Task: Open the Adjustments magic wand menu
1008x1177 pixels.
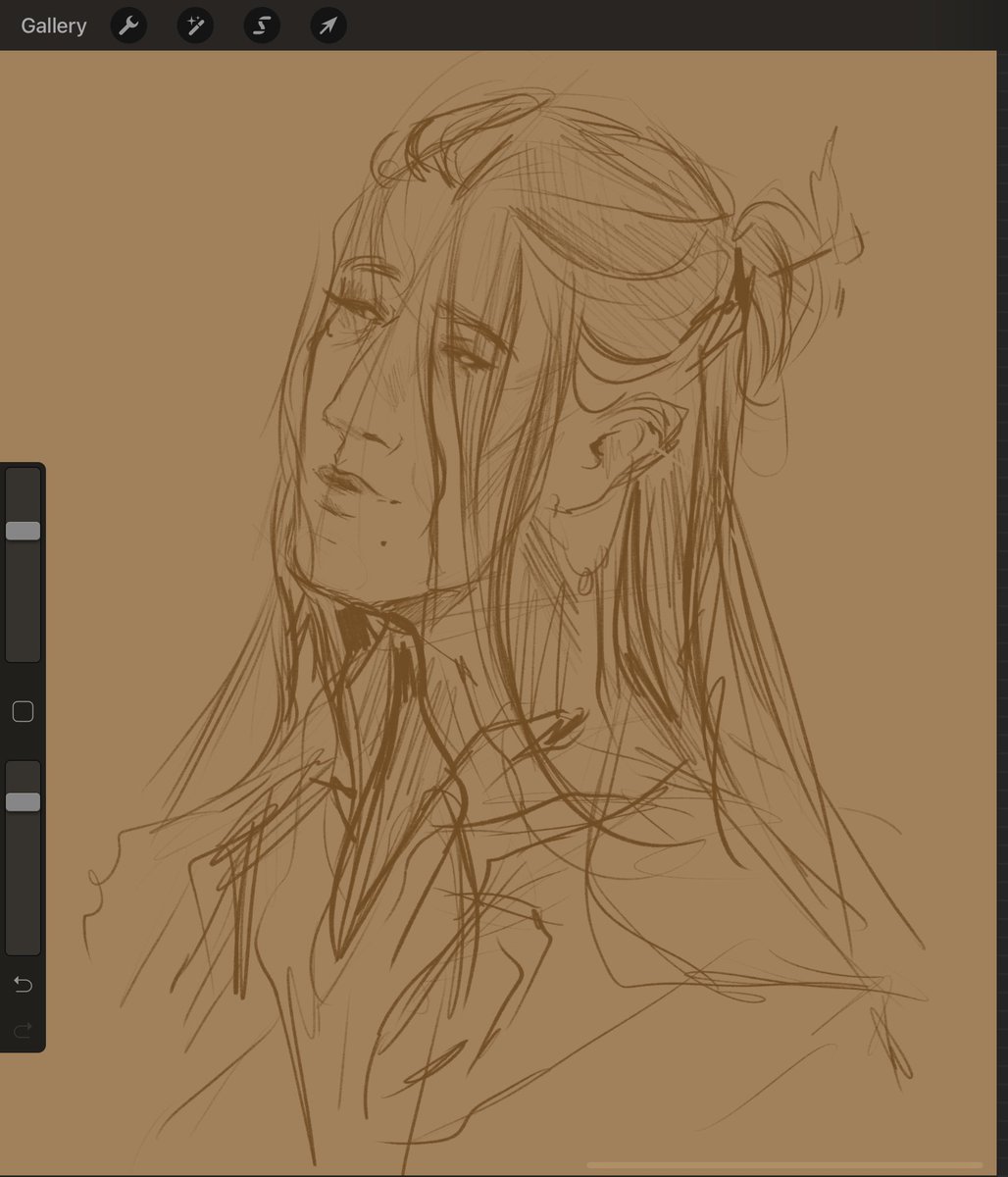Action: [195, 26]
